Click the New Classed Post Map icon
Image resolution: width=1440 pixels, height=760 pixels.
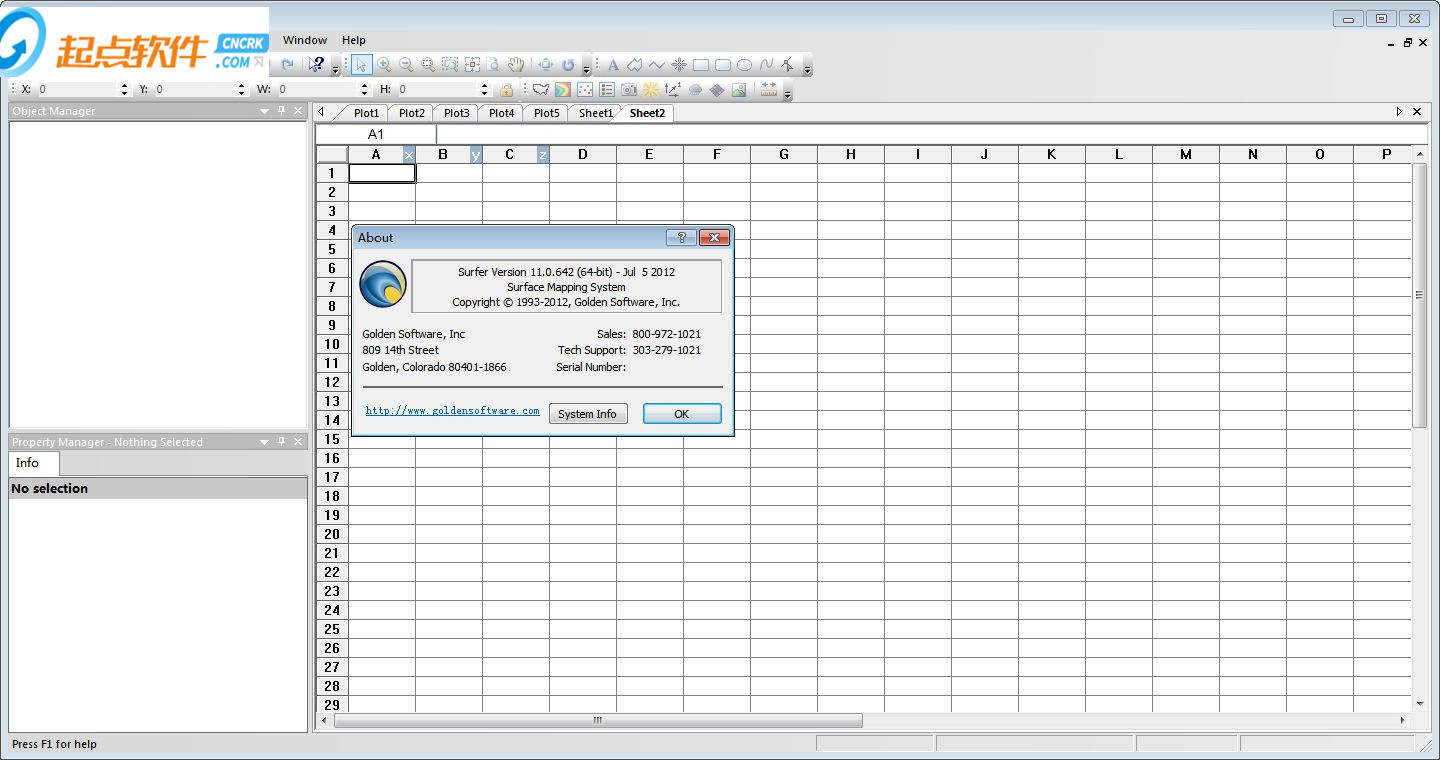pyautogui.click(x=607, y=90)
